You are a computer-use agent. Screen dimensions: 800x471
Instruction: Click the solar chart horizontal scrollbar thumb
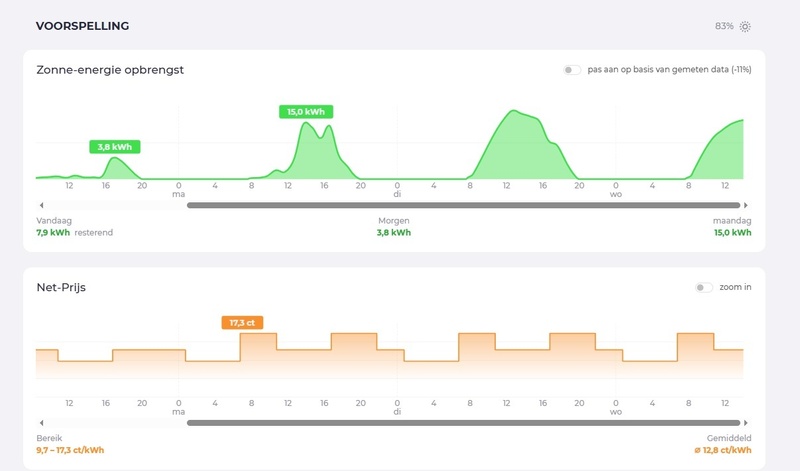click(x=463, y=205)
